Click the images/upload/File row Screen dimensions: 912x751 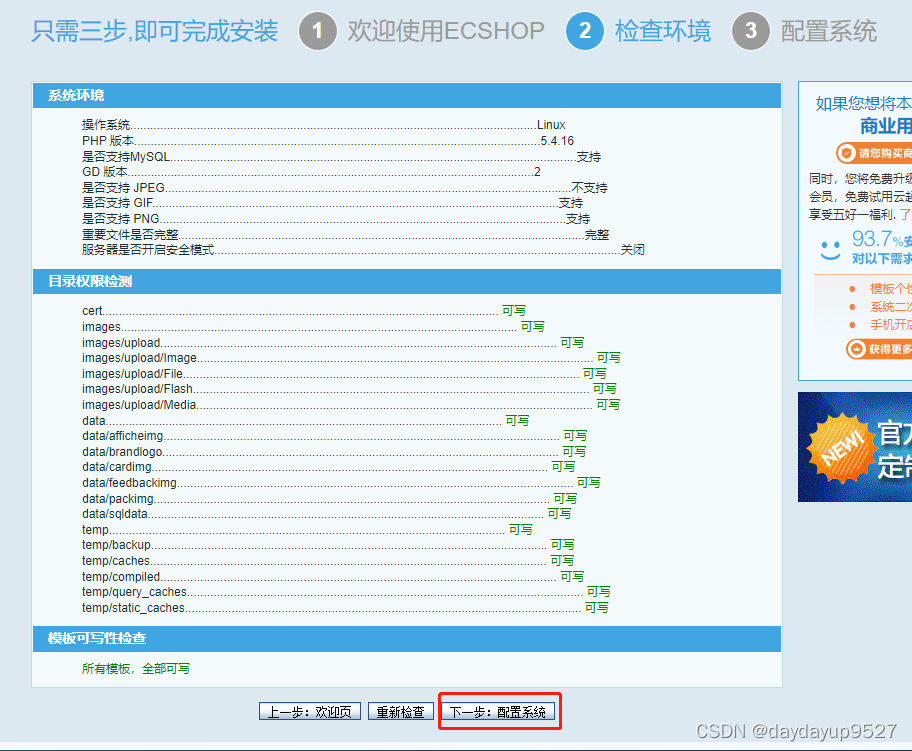(x=344, y=373)
